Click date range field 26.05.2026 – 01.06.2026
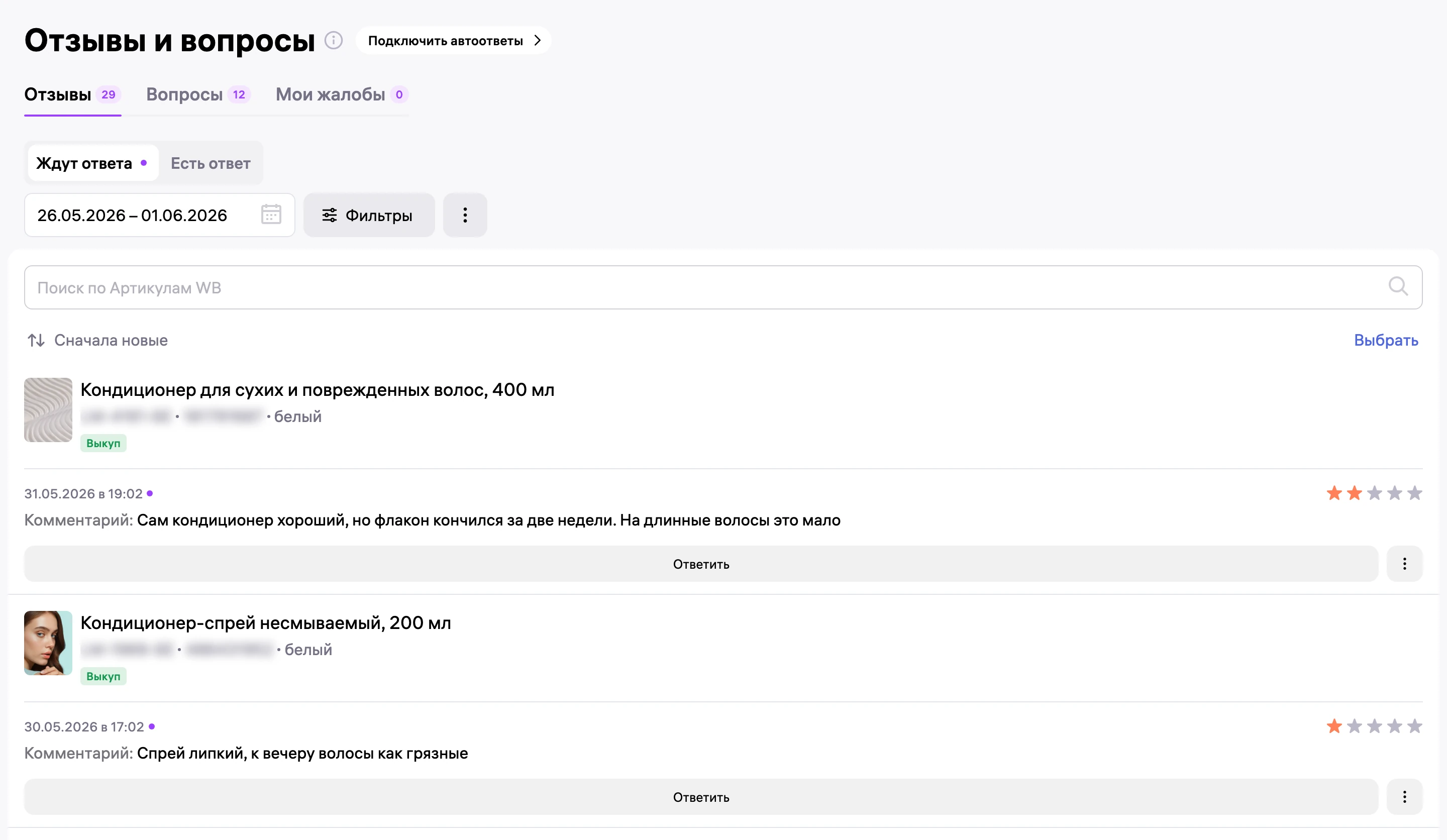Screen dimensions: 1447x840 point(160,216)
